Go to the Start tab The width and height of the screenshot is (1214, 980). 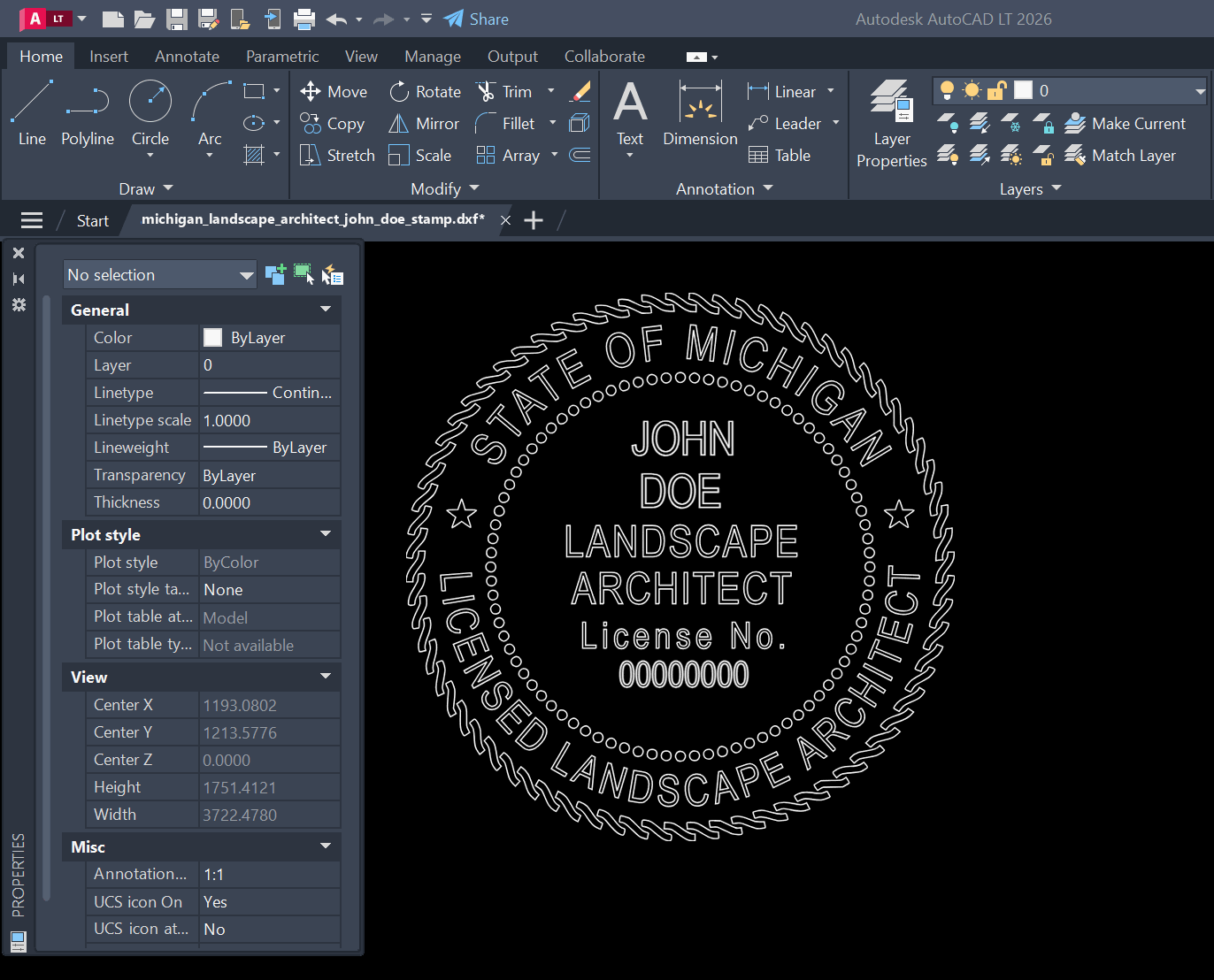pos(92,220)
